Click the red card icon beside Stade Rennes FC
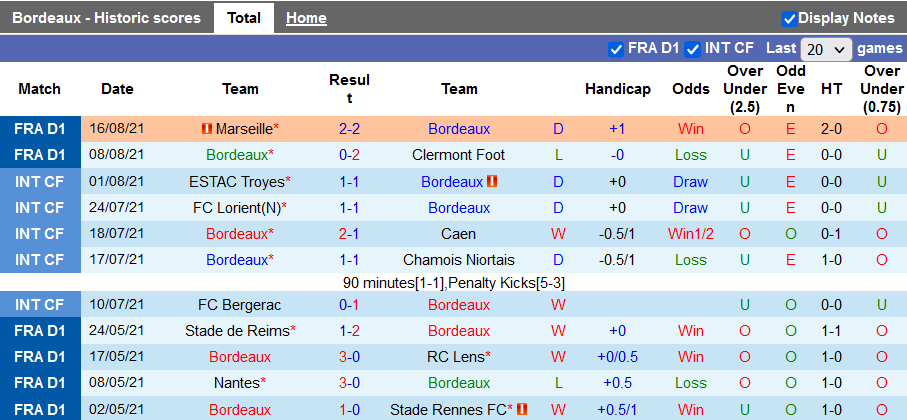The image size is (907, 420). pyautogui.click(x=522, y=410)
